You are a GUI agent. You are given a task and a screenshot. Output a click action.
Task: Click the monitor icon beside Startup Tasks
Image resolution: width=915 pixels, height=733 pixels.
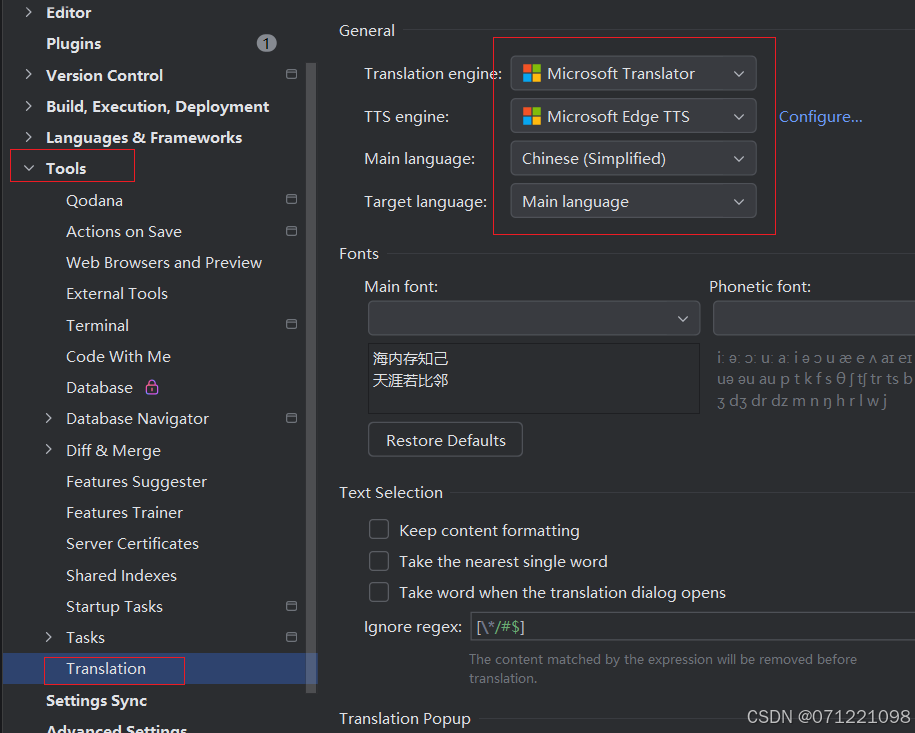coord(291,606)
